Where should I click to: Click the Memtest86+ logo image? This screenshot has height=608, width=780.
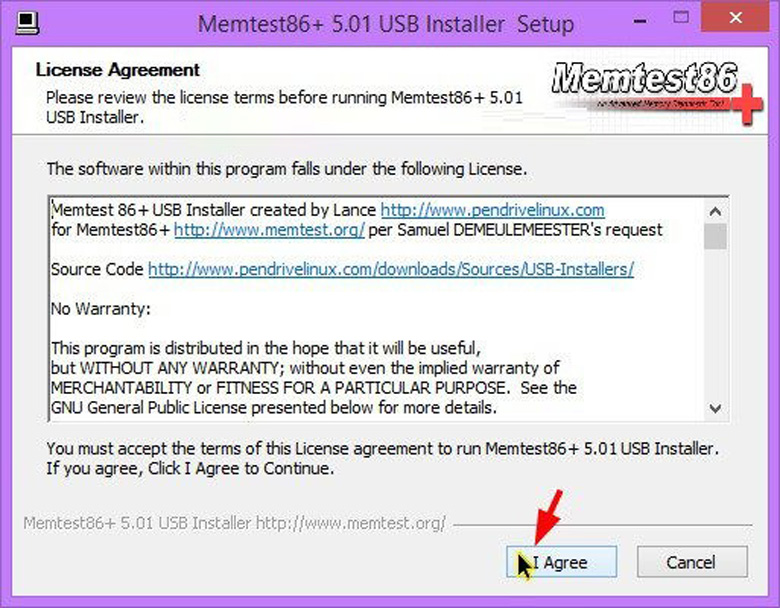coord(657,91)
